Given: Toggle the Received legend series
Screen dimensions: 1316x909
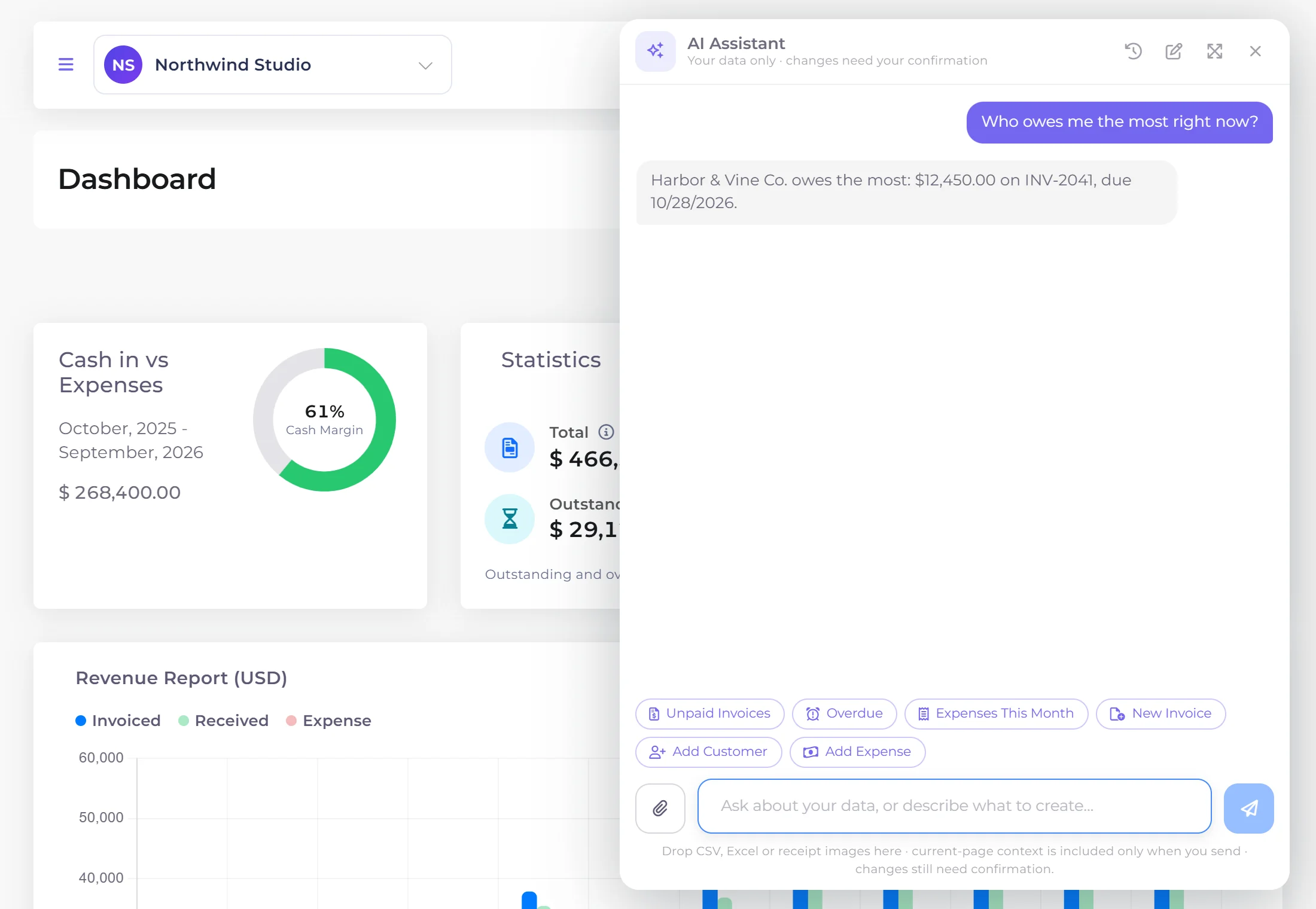Looking at the screenshot, I should [223, 721].
